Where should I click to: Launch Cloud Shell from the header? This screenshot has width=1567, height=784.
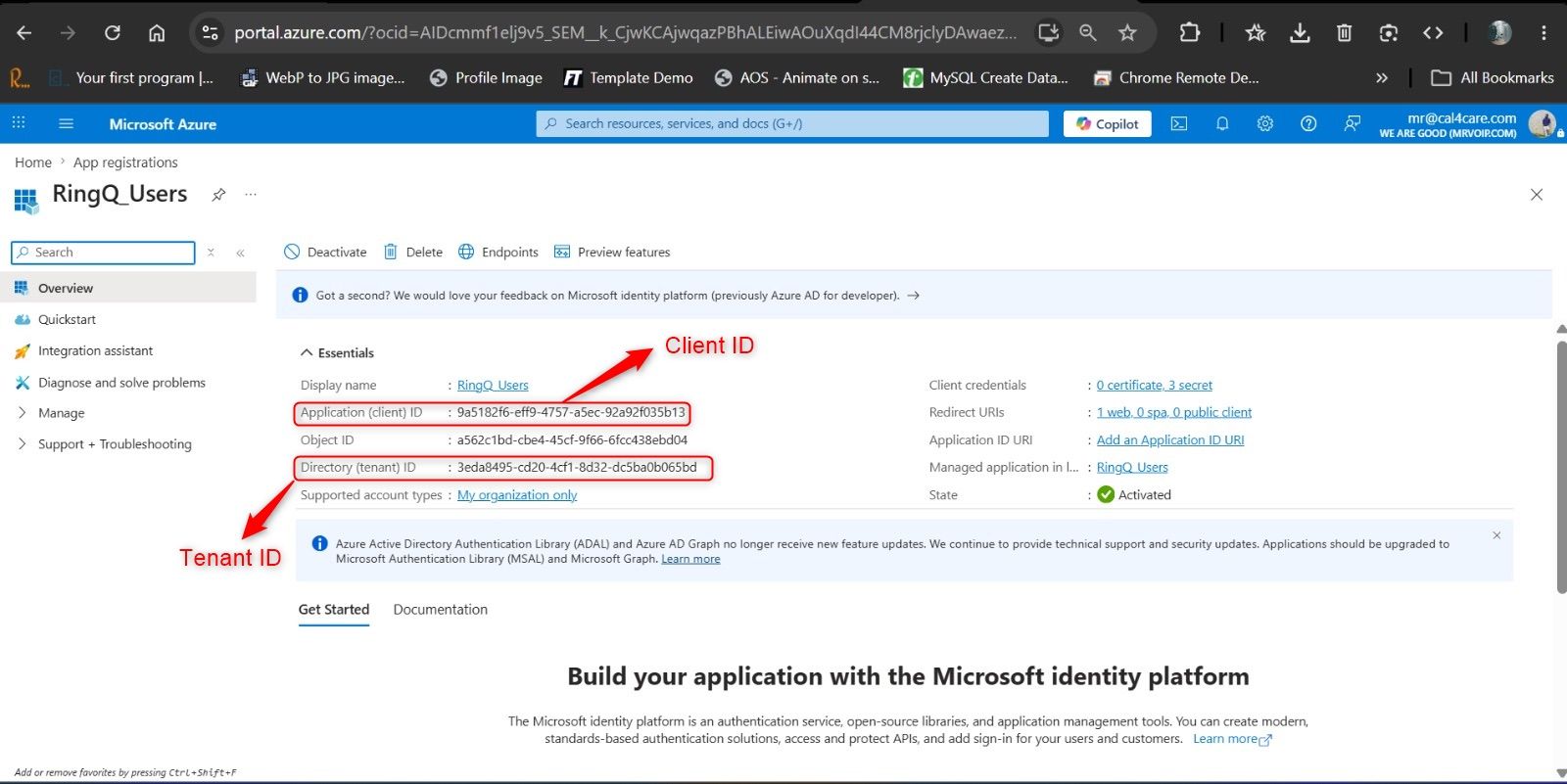1179,123
